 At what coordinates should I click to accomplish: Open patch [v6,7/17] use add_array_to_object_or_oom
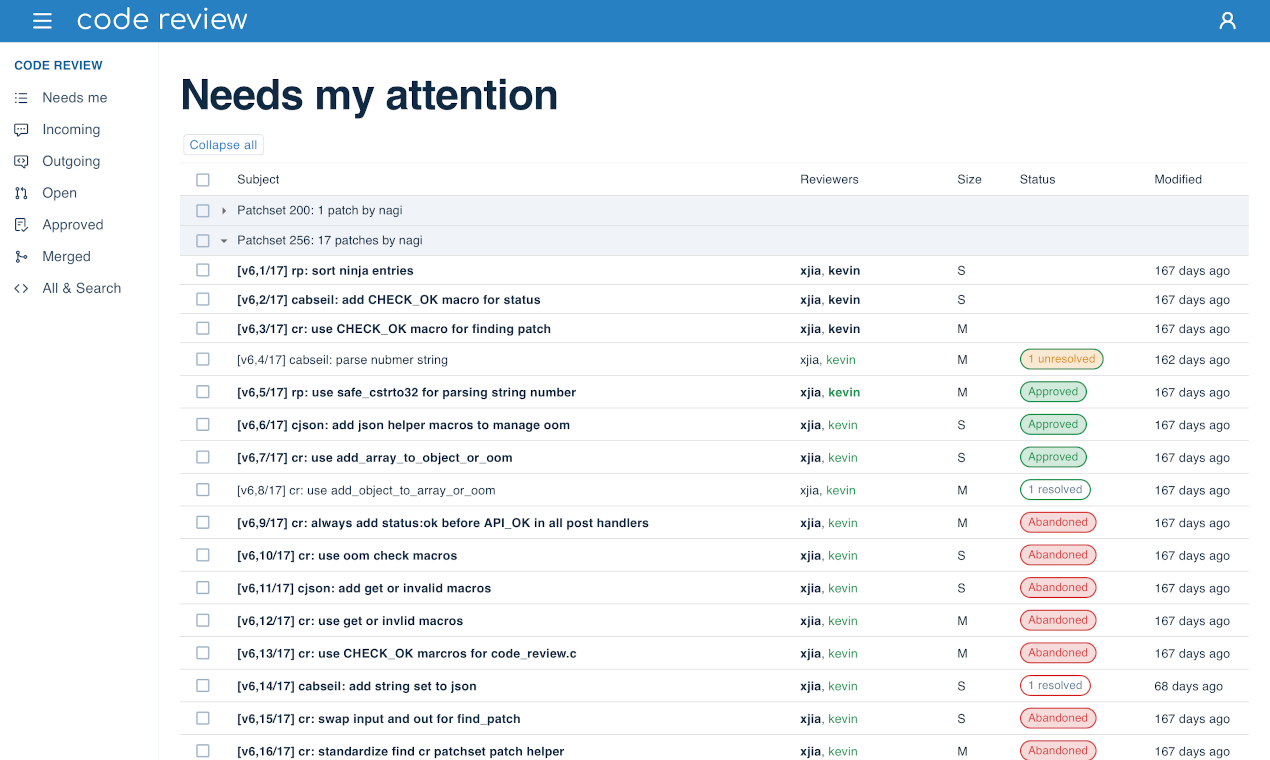375,458
